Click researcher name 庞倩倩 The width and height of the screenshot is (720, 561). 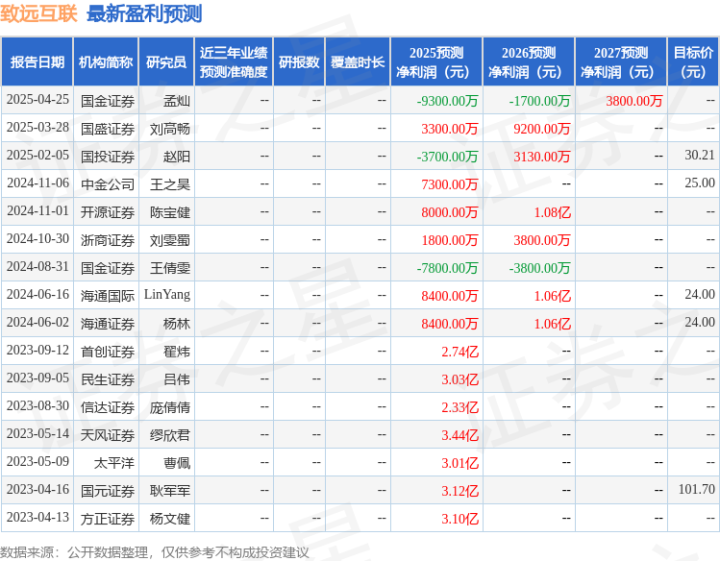(x=170, y=407)
